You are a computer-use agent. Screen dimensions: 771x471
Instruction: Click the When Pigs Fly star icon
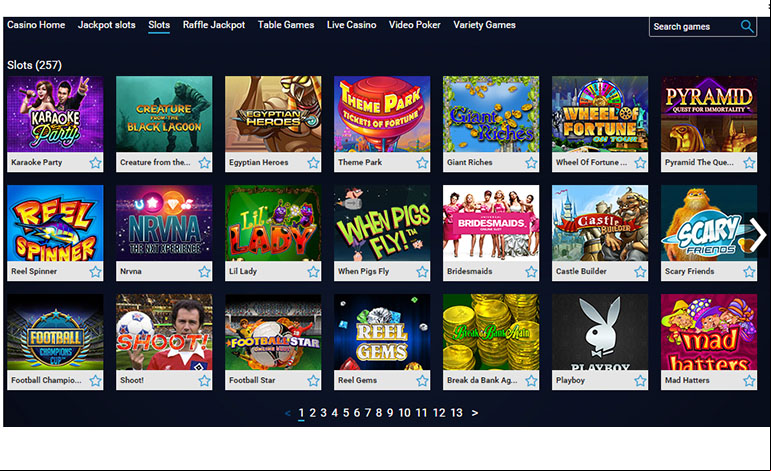pos(422,272)
